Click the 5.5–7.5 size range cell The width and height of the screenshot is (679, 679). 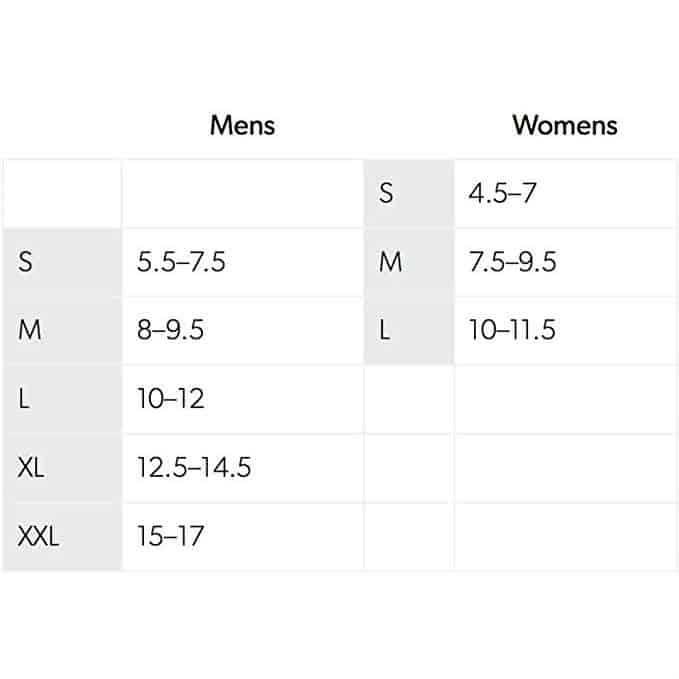(242, 262)
